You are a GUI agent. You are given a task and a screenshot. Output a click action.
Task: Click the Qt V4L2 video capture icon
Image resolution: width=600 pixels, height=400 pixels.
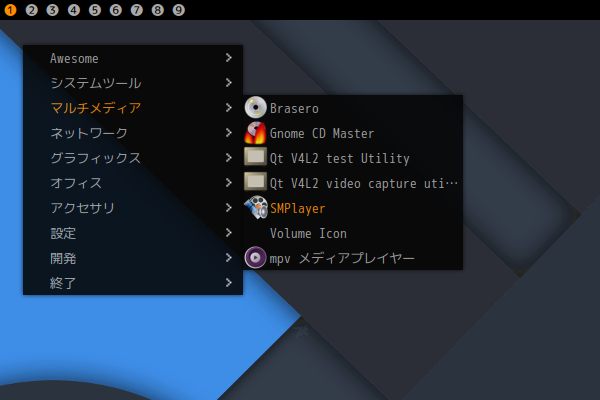[255, 182]
